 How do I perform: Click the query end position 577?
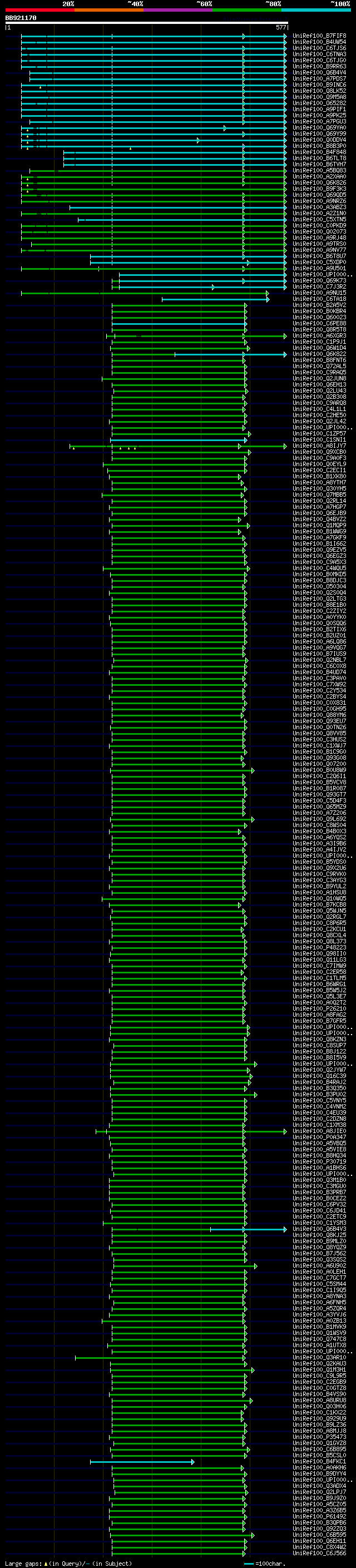pyautogui.click(x=280, y=27)
